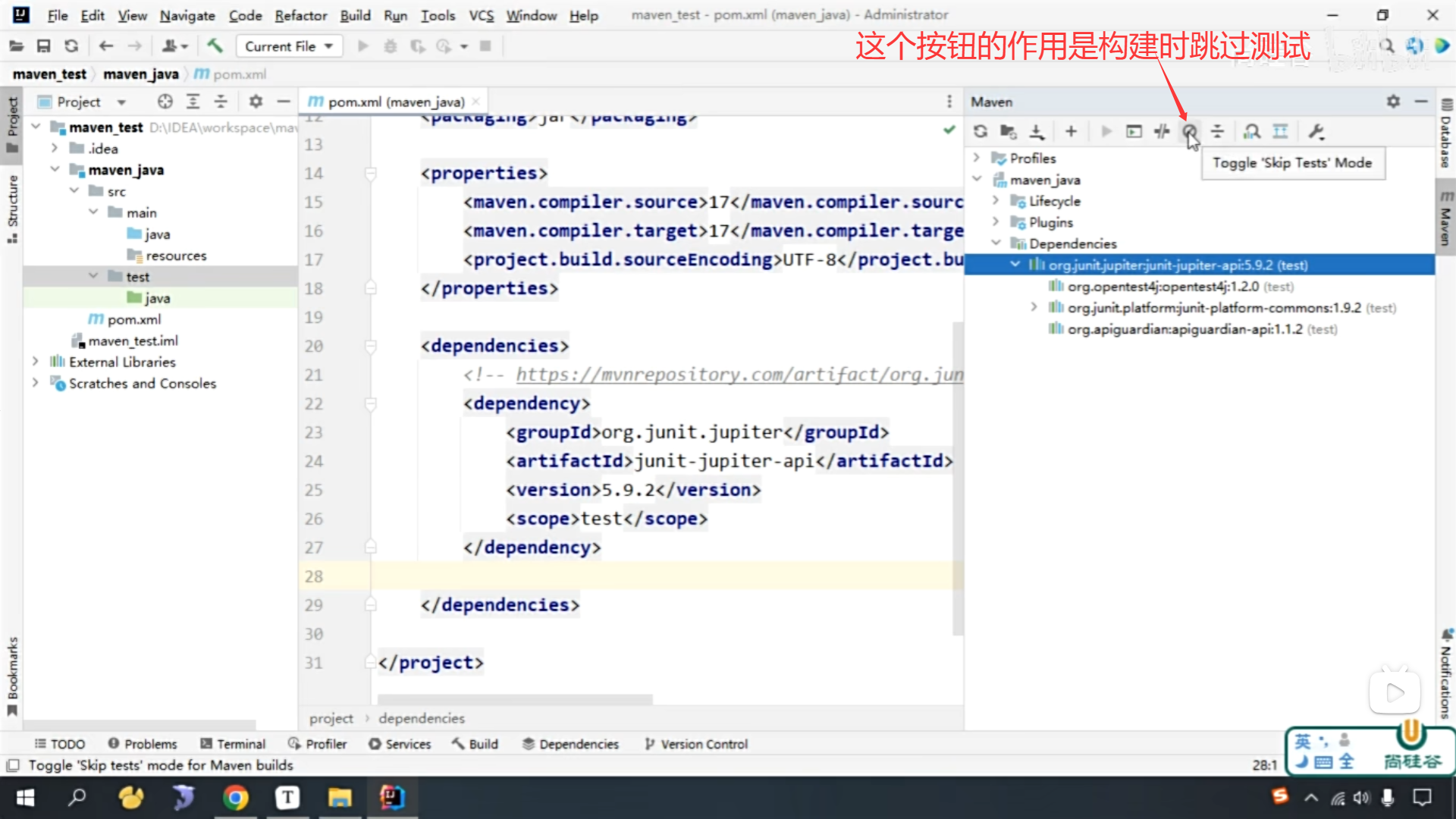Click Execute Maven Goal icon

pos(1134,131)
